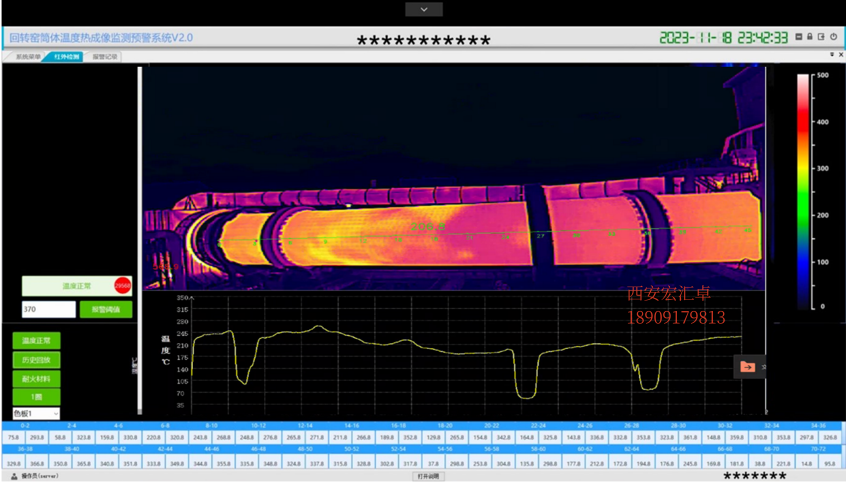Click the 326.8 temperature cell

830,438
